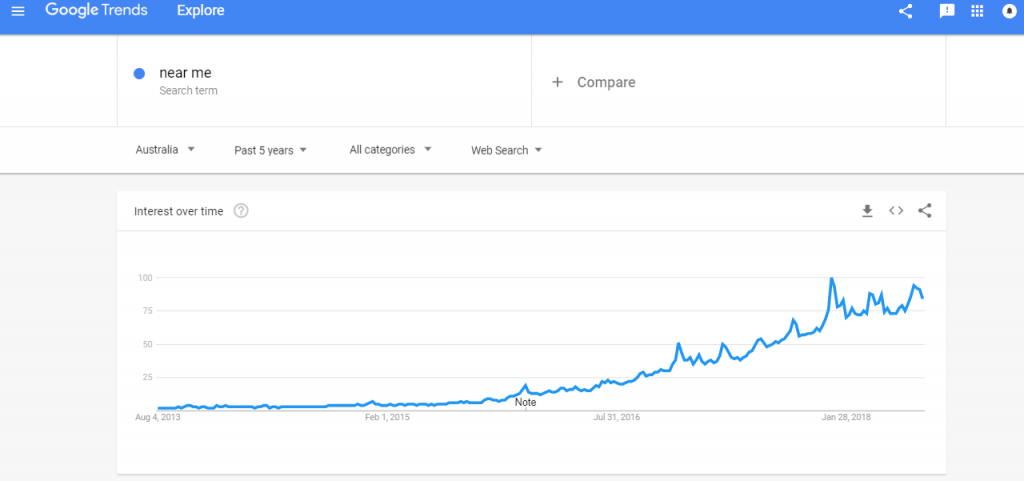The height and width of the screenshot is (481, 1024).
Task: Share the Interest over time chart
Action: 925,211
